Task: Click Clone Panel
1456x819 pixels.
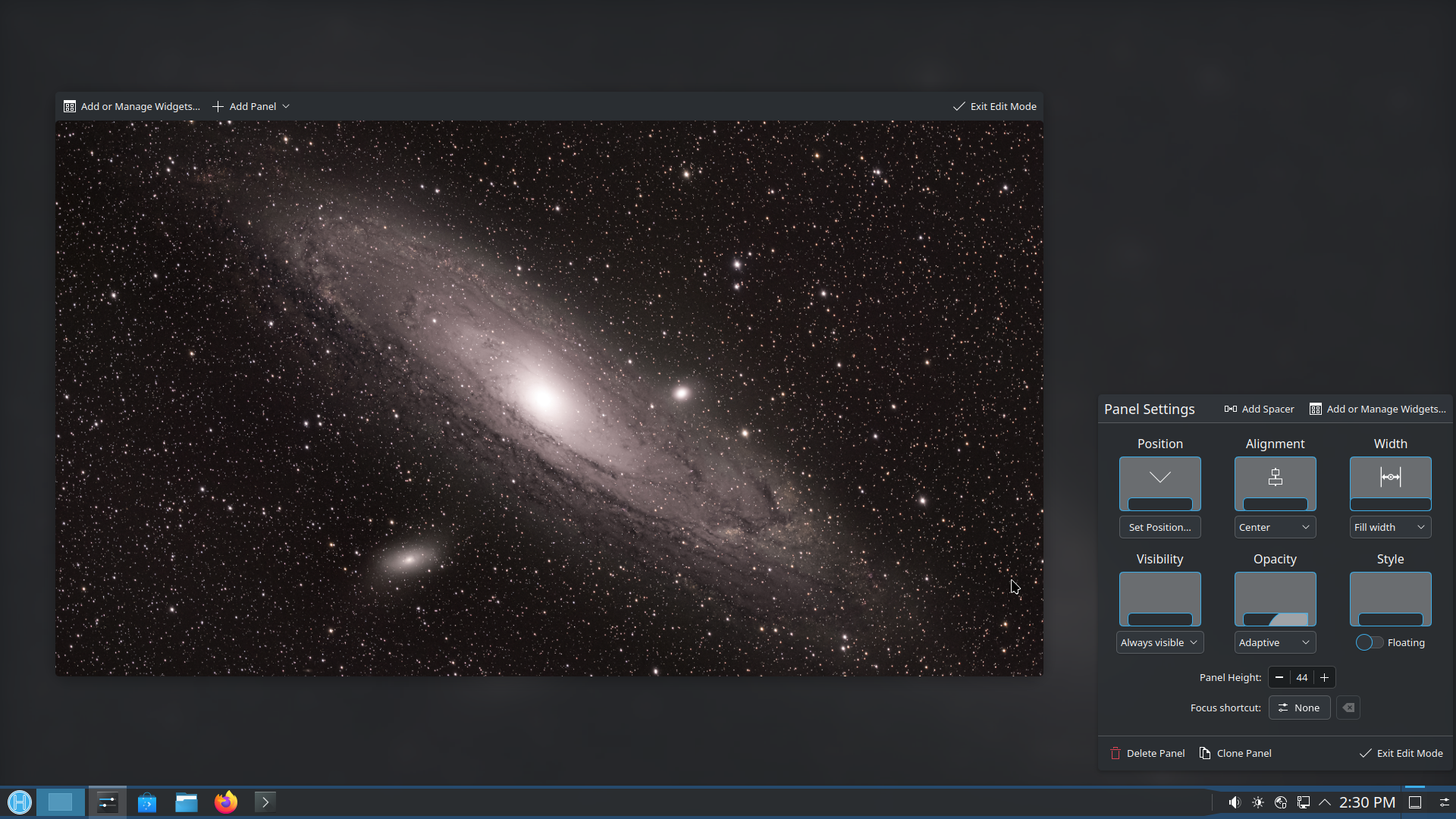Action: click(1235, 754)
